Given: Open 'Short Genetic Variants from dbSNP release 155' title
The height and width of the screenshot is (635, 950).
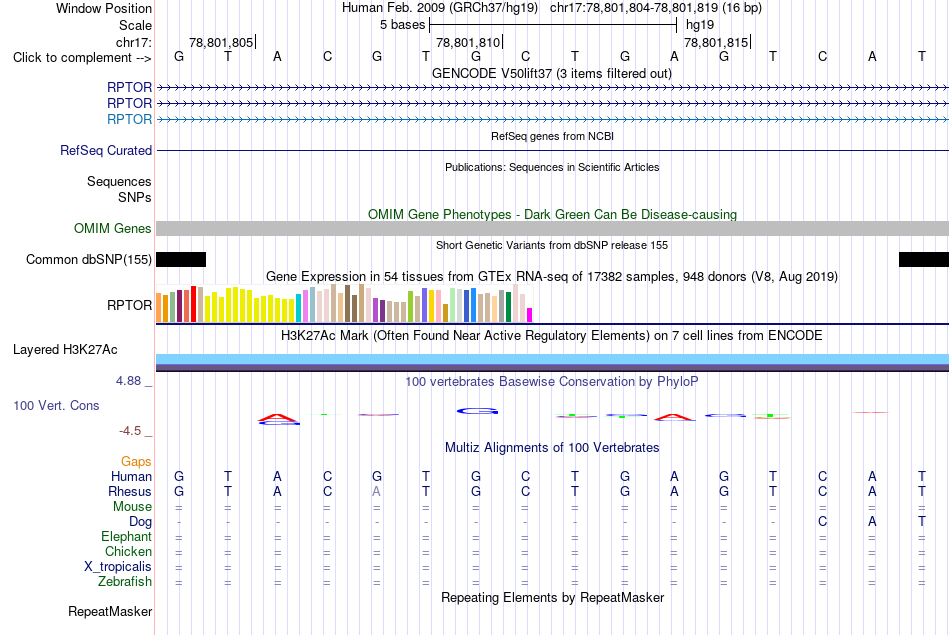Looking at the screenshot, I should [x=552, y=245].
